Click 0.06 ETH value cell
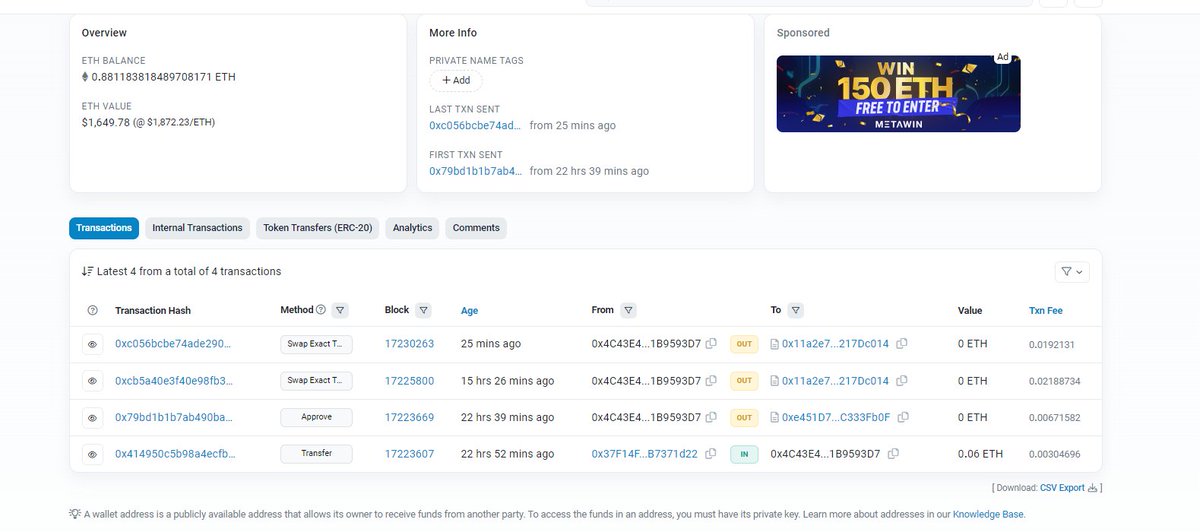1200x532 pixels. tap(979, 454)
